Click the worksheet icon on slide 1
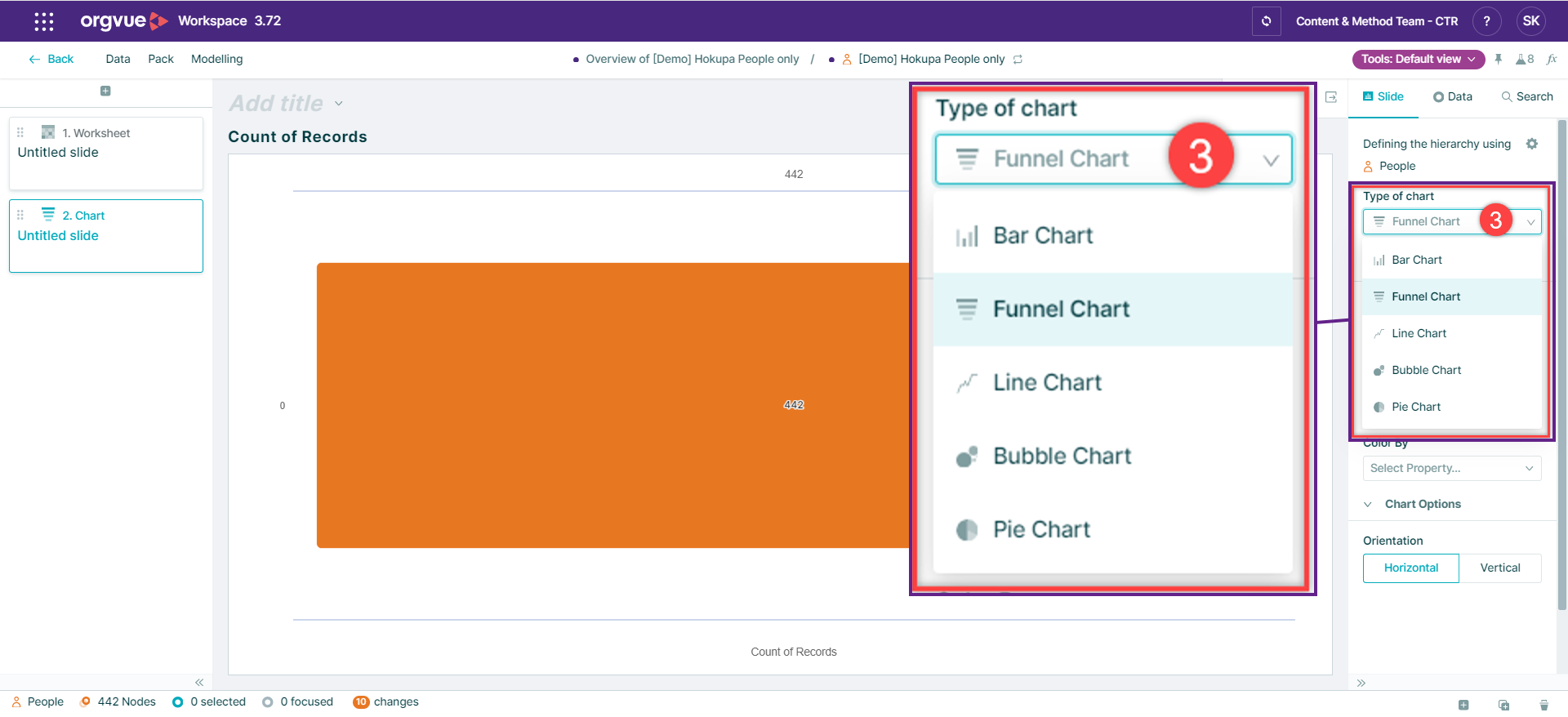1568x717 pixels. click(48, 132)
